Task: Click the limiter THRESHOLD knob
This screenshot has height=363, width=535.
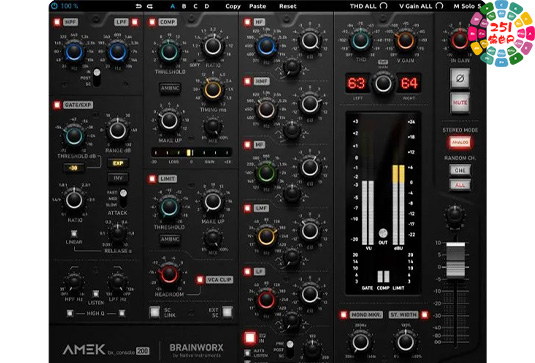Action: 169,207
